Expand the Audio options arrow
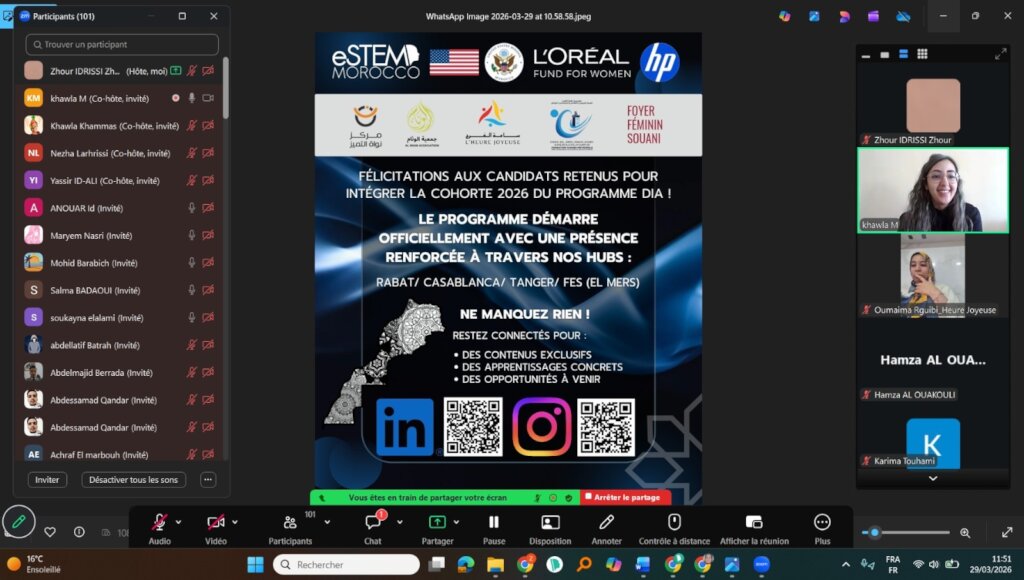Screen dimensions: 1024x580 [178, 522]
